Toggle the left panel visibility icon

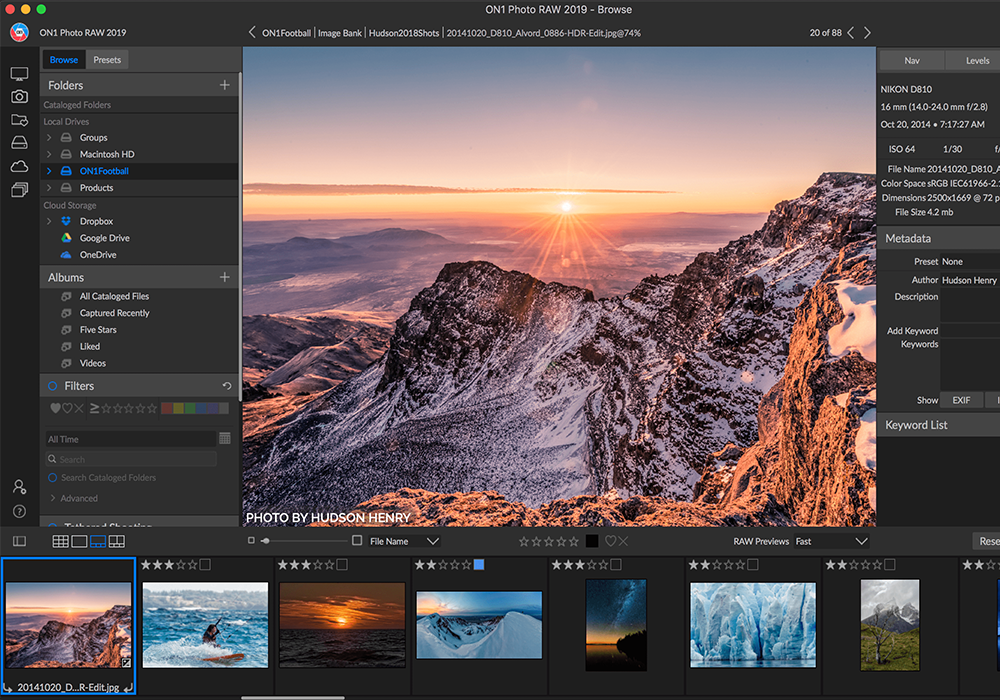coord(19,541)
